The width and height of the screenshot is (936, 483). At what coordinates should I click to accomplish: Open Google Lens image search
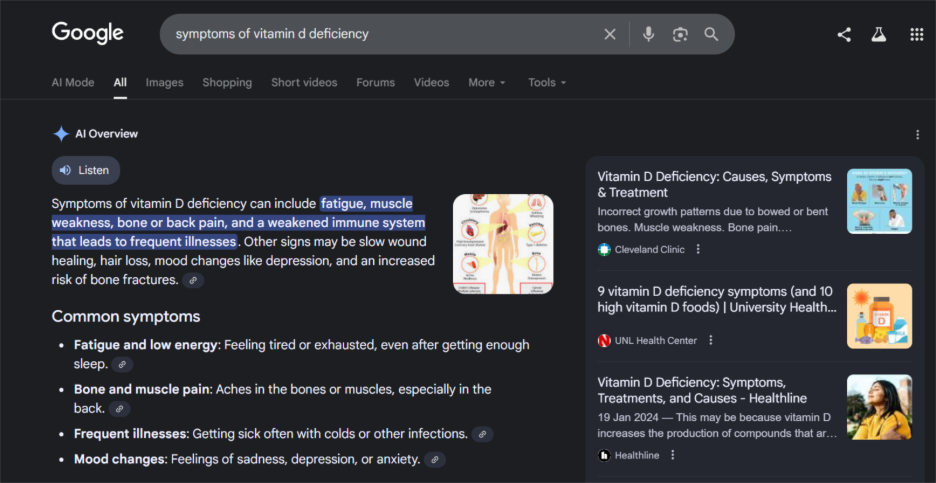680,34
